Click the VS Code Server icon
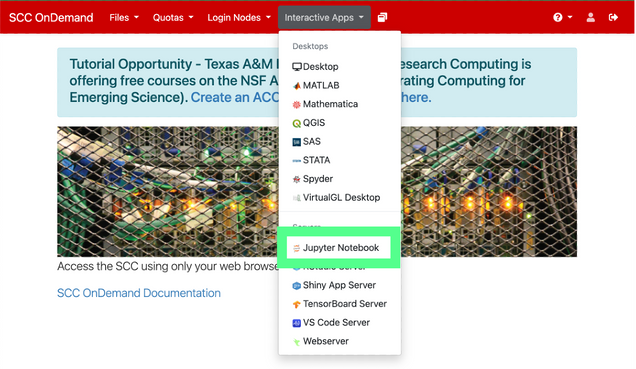 click(297, 323)
